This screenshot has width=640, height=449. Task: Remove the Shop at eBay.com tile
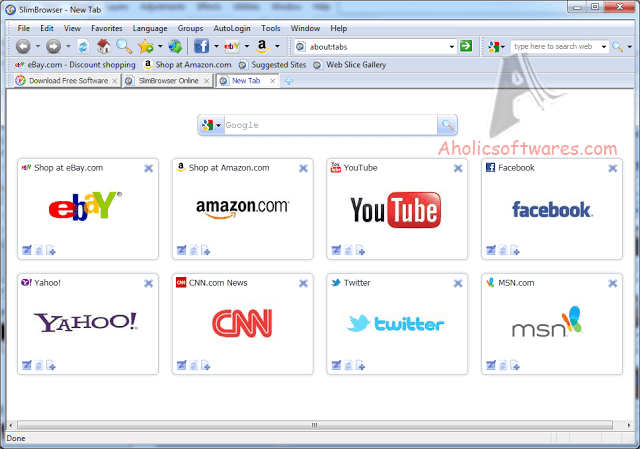[x=149, y=168]
